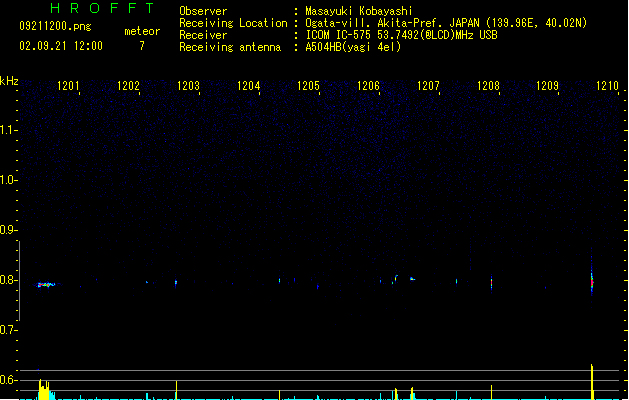Click the HROFFT title text
629x400 pixels.
tap(103, 8)
